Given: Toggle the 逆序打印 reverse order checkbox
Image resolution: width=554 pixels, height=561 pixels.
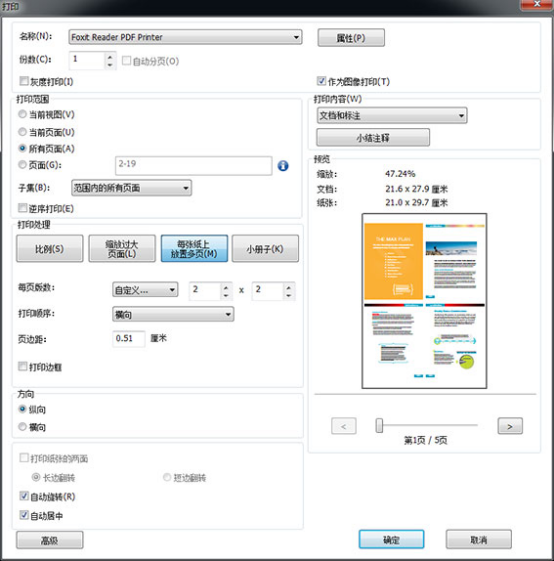Looking at the screenshot, I should (x=23, y=208).
